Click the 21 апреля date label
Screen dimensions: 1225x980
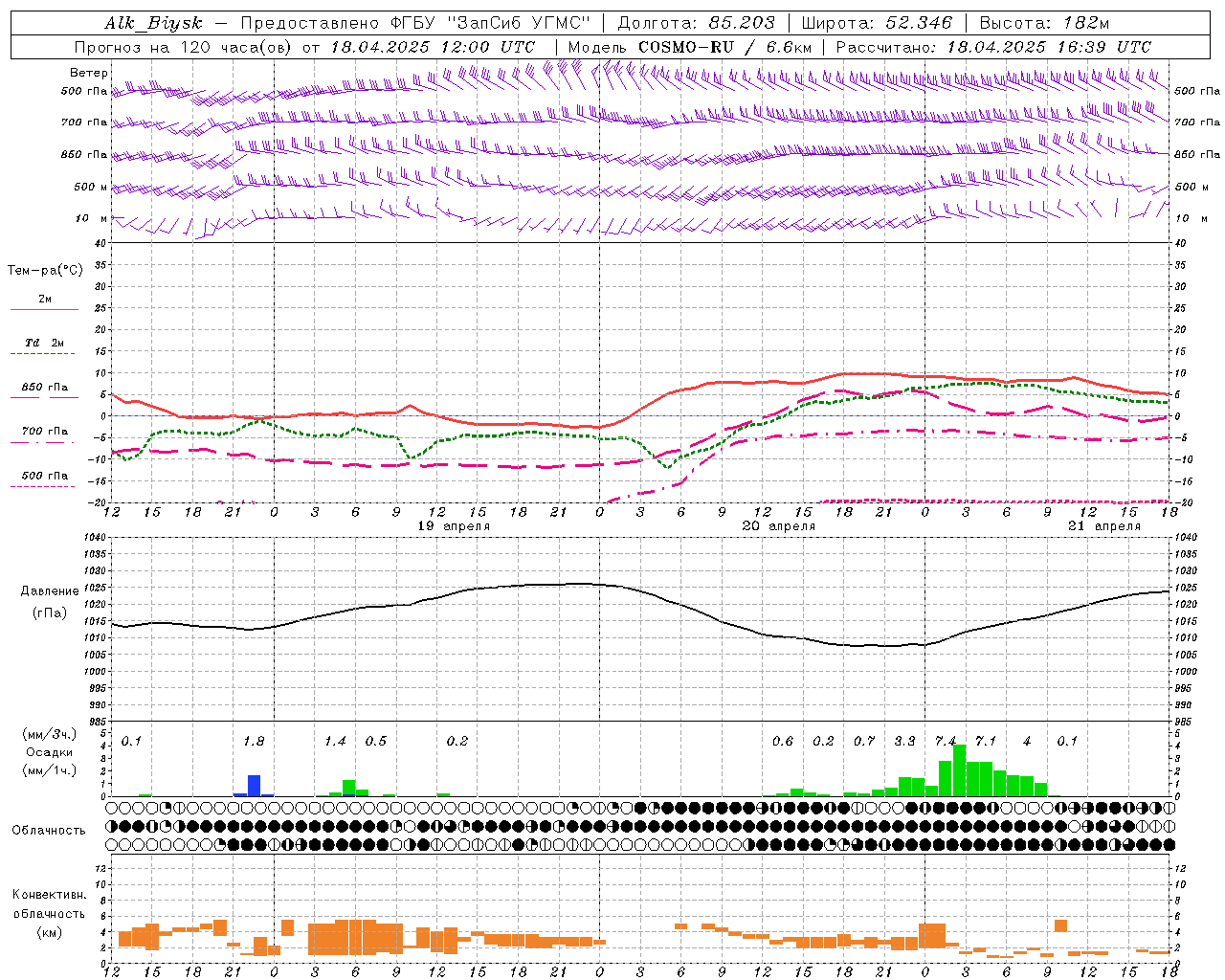tap(1104, 526)
